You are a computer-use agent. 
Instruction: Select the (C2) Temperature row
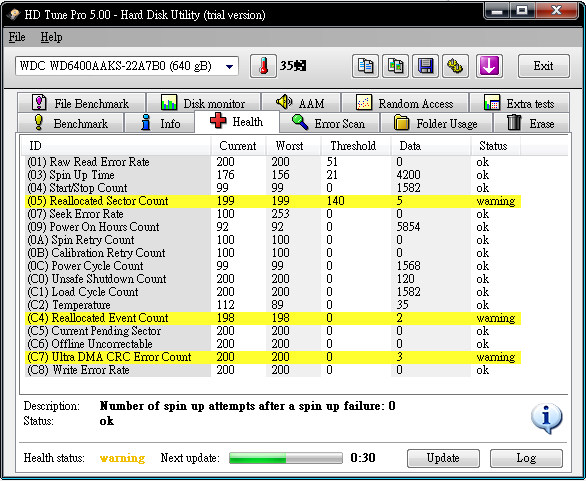click(273, 305)
